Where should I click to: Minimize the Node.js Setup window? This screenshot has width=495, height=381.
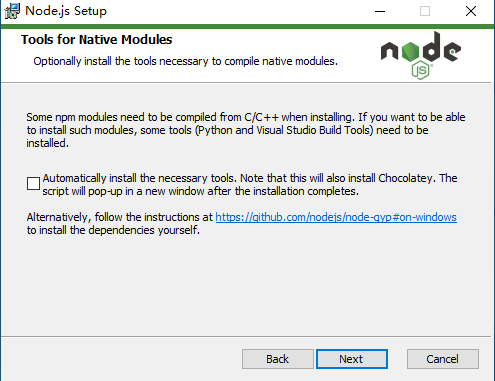380,11
